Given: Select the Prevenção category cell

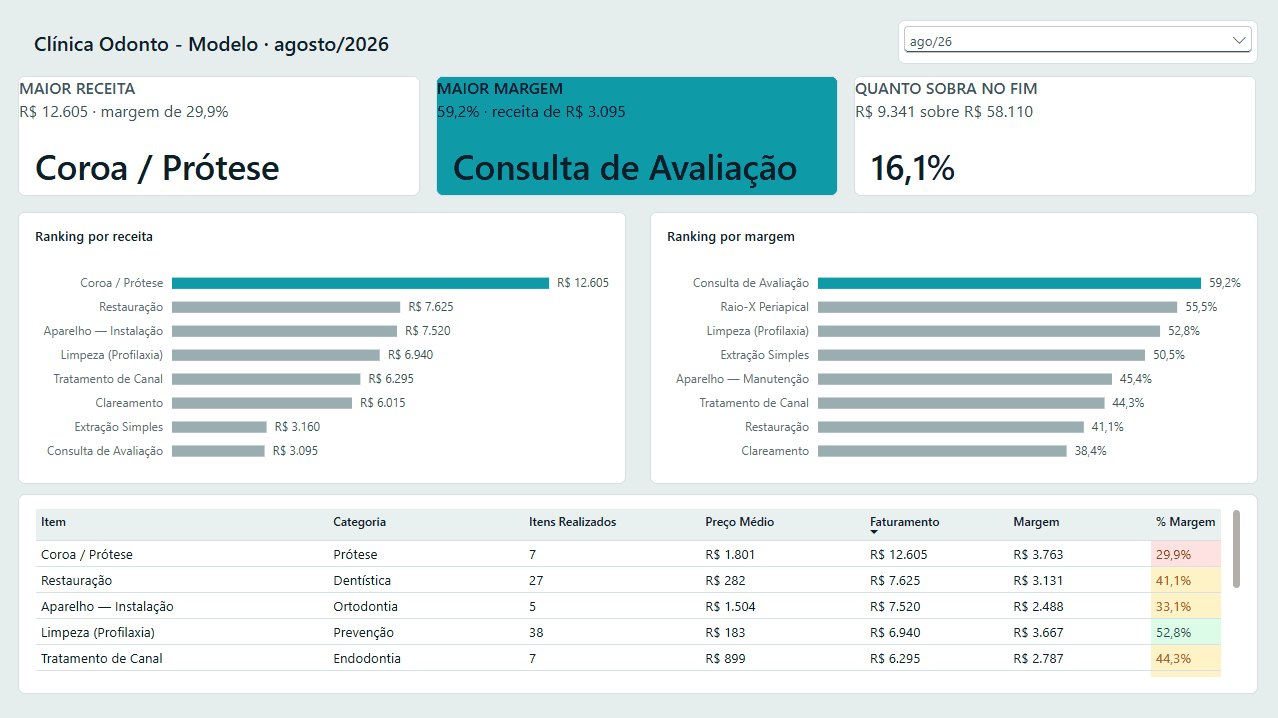Looking at the screenshot, I should click(363, 632).
